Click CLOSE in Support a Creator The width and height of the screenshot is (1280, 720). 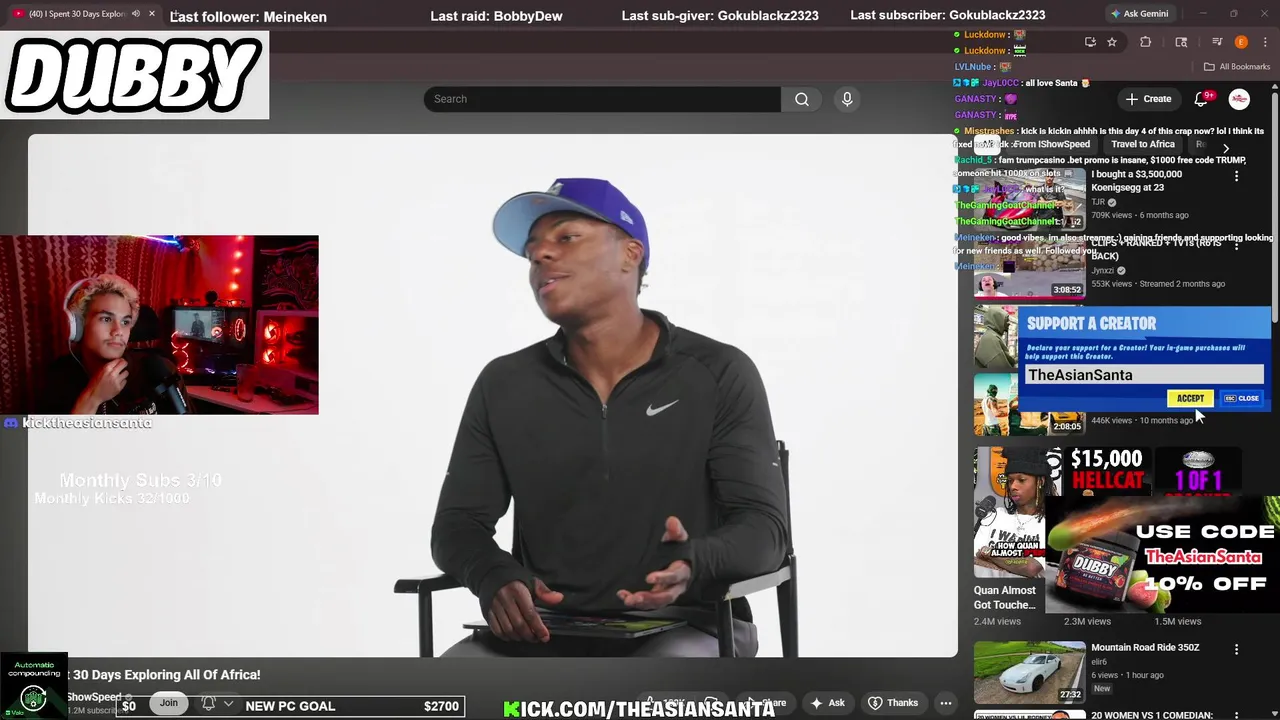[x=1242, y=398]
